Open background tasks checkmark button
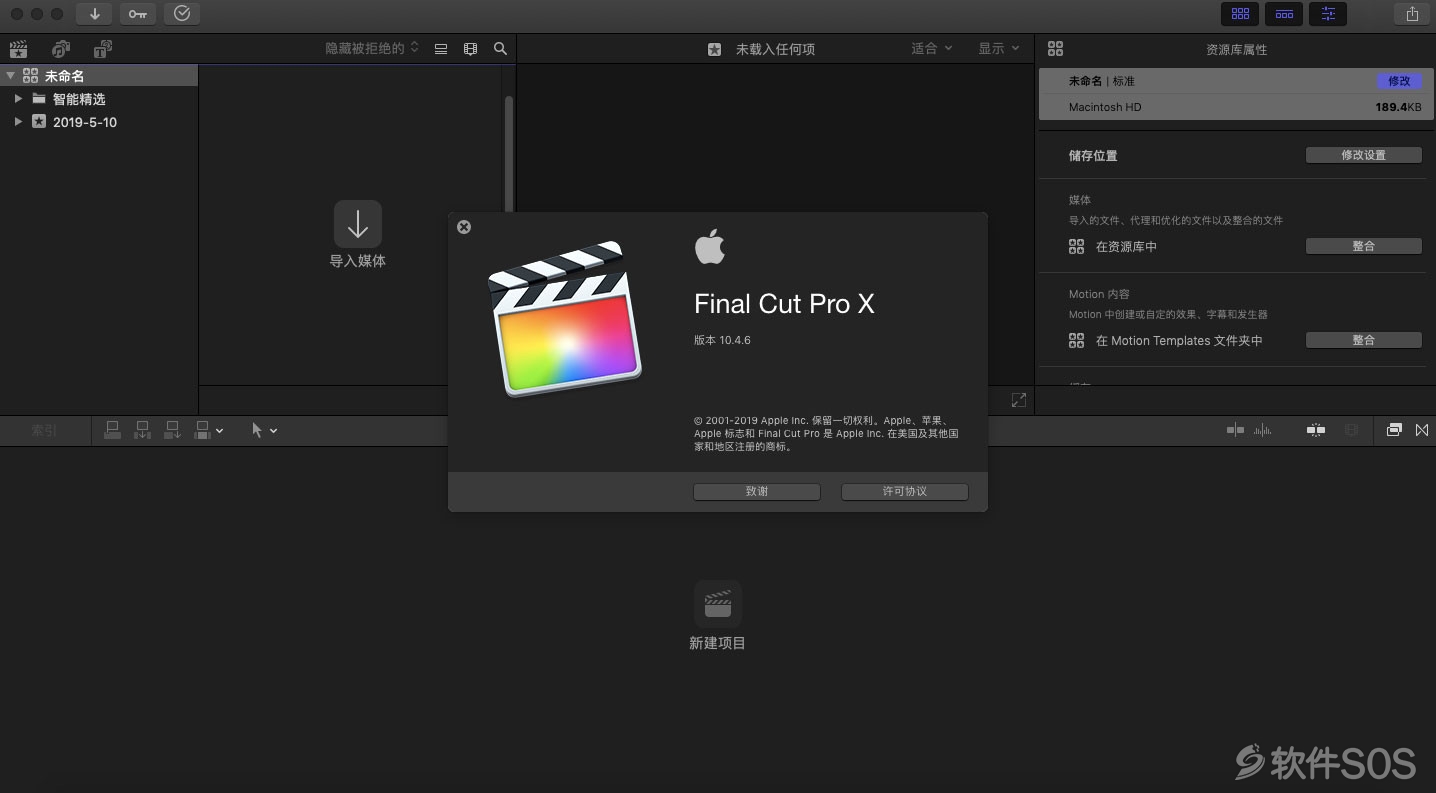 click(x=181, y=14)
